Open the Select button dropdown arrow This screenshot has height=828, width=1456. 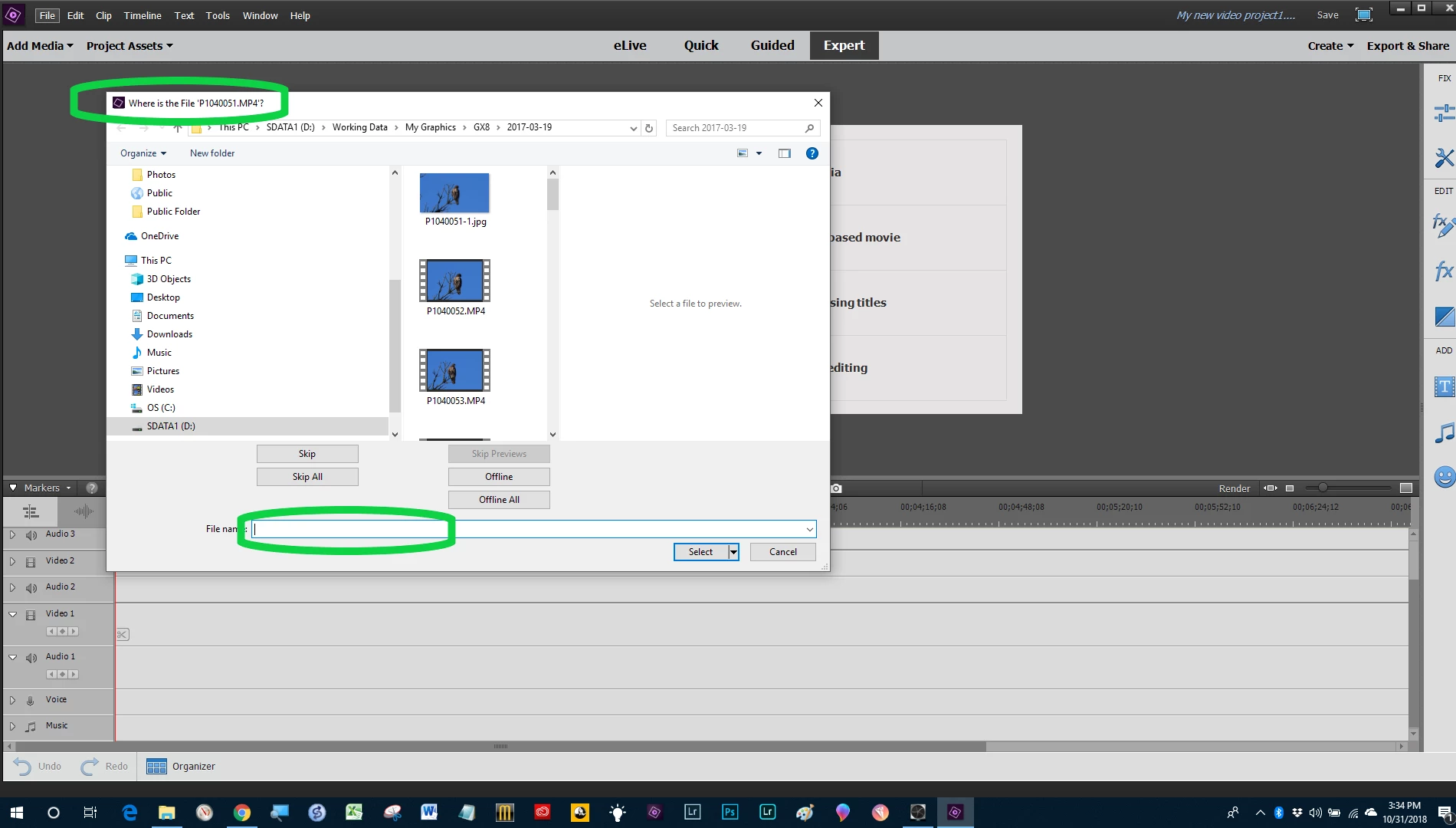tap(733, 552)
